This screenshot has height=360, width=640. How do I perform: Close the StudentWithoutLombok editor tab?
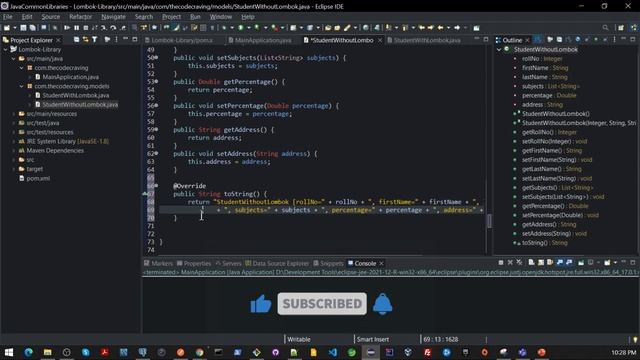[380, 40]
